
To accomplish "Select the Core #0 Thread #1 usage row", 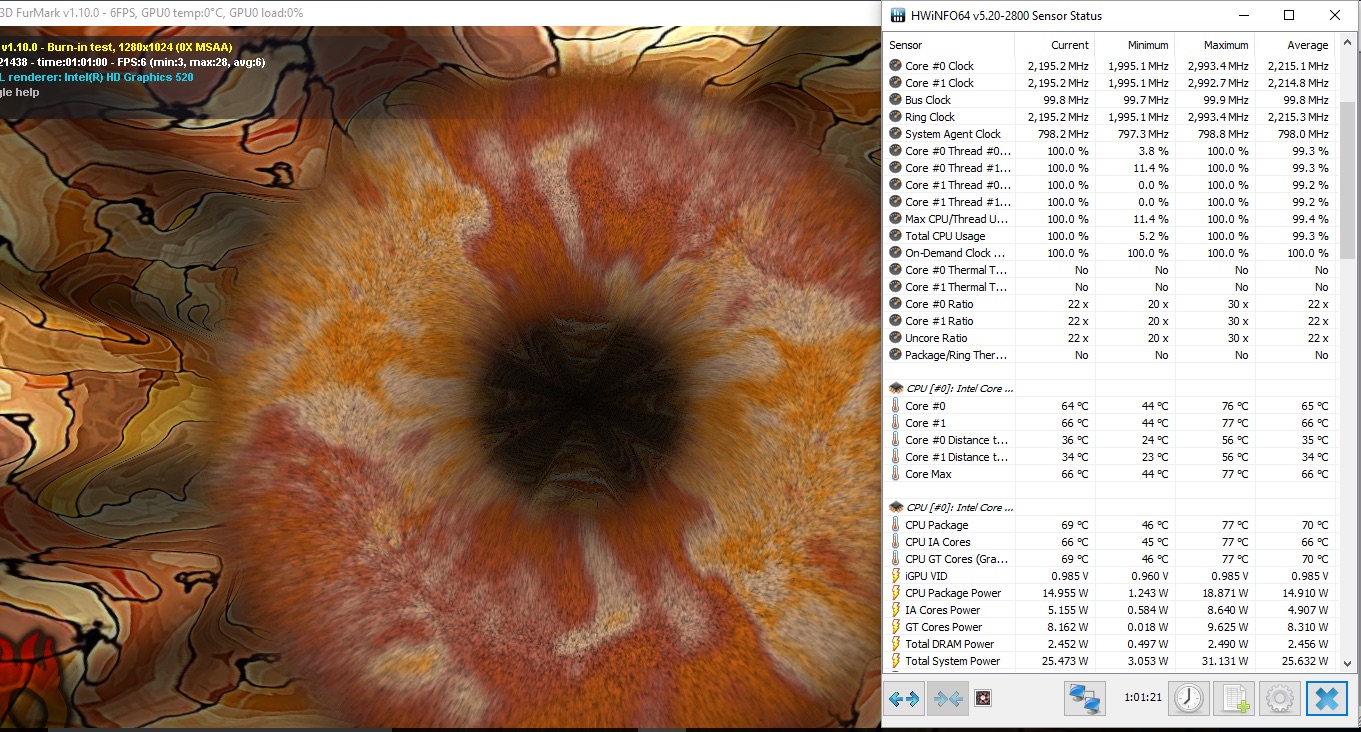I will pyautogui.click(x=1109, y=168).
